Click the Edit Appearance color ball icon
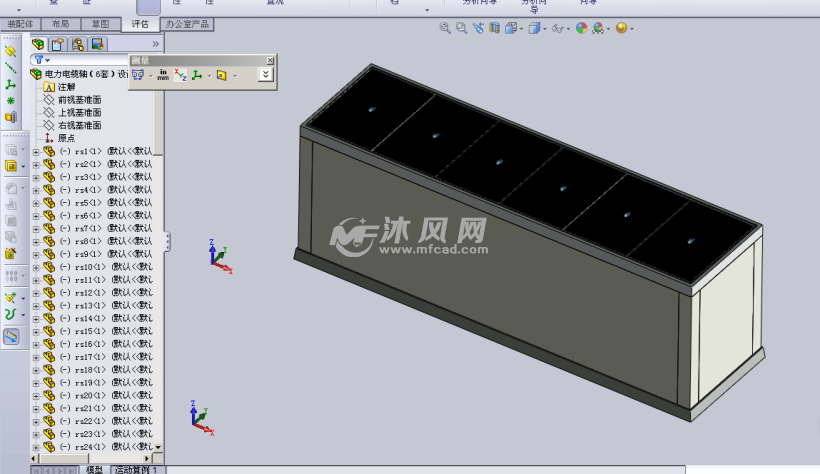Viewport: 820px width, 474px height. pos(582,28)
